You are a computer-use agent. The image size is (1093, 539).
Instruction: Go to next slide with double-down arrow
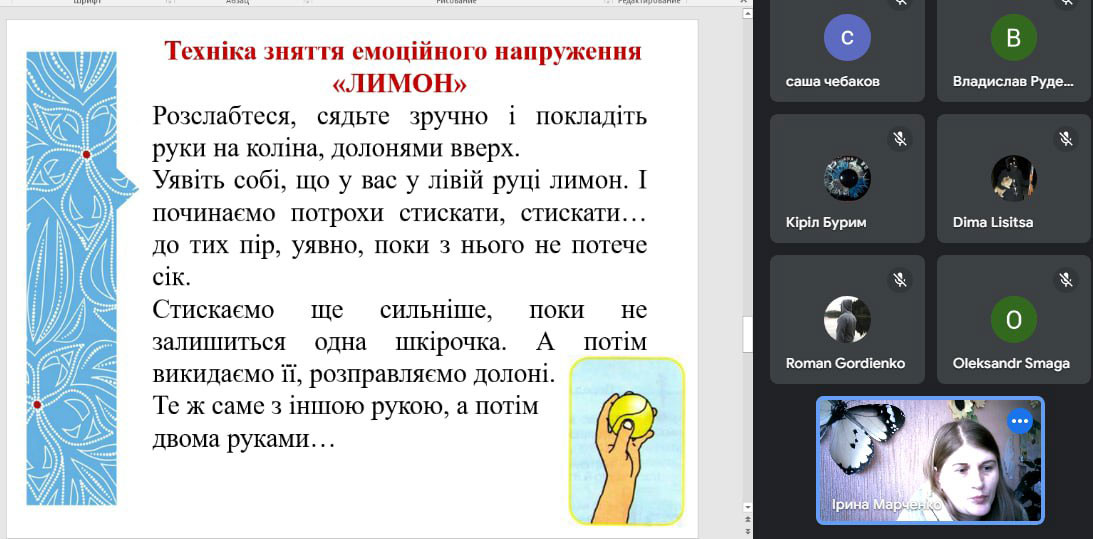[x=748, y=530]
